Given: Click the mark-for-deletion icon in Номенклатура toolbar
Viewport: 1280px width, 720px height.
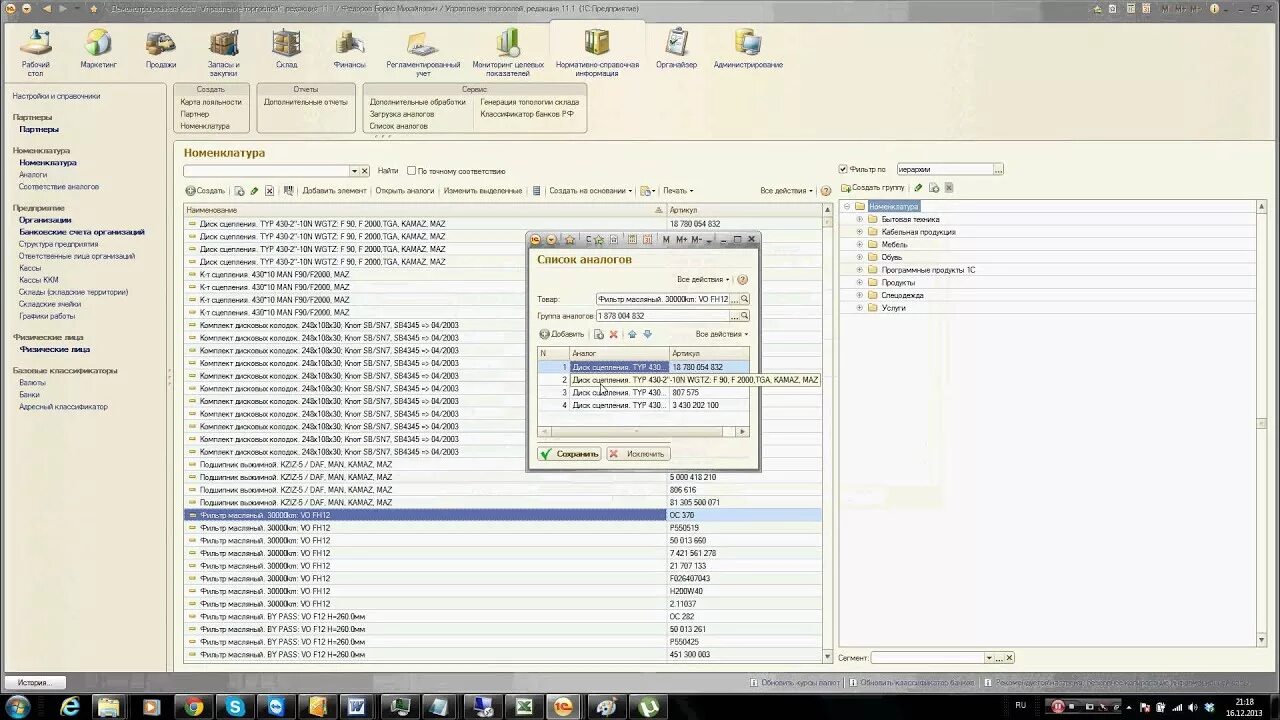Looking at the screenshot, I should point(269,191).
